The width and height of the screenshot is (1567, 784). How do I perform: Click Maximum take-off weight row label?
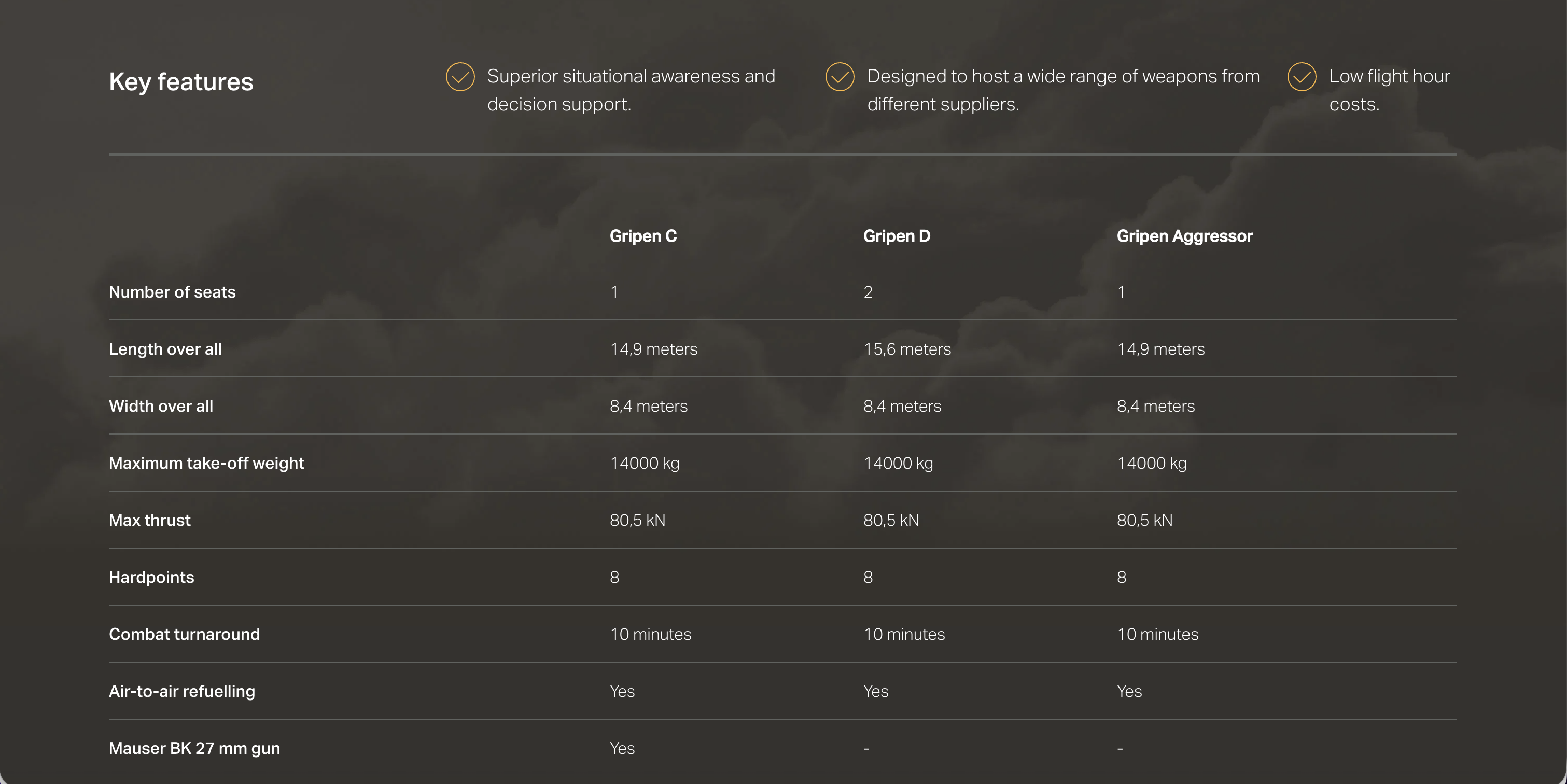pyautogui.click(x=206, y=464)
